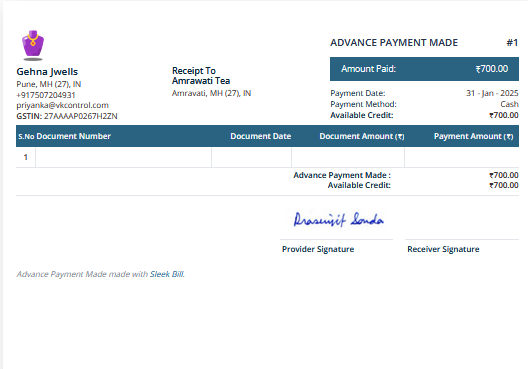Click the Document Date column header

pos(261,136)
